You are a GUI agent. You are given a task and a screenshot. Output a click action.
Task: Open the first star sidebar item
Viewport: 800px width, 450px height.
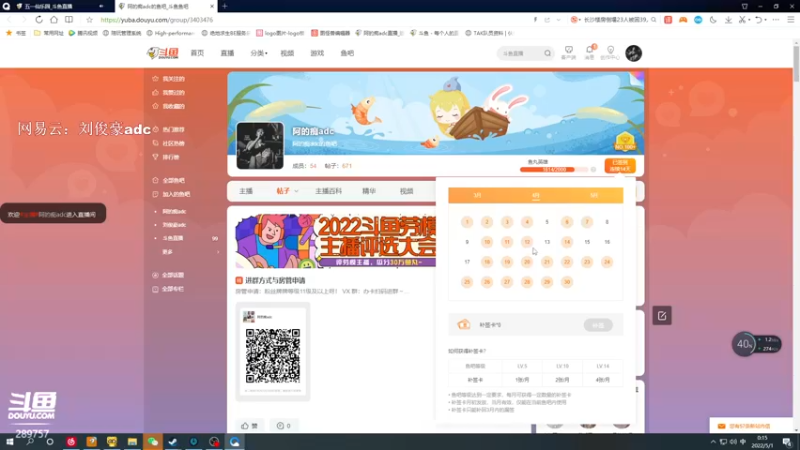click(x=169, y=79)
